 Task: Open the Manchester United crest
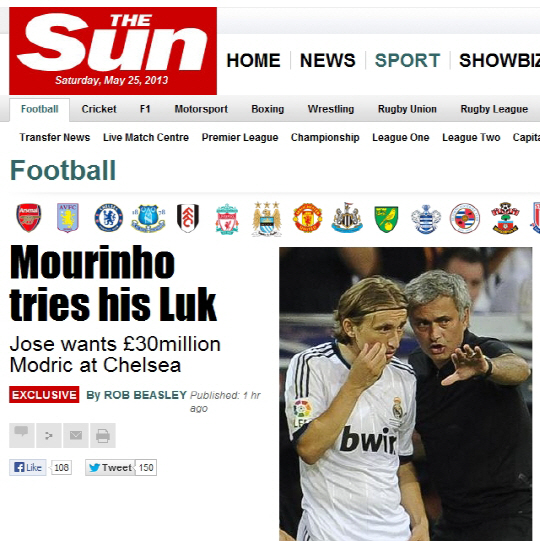point(307,218)
